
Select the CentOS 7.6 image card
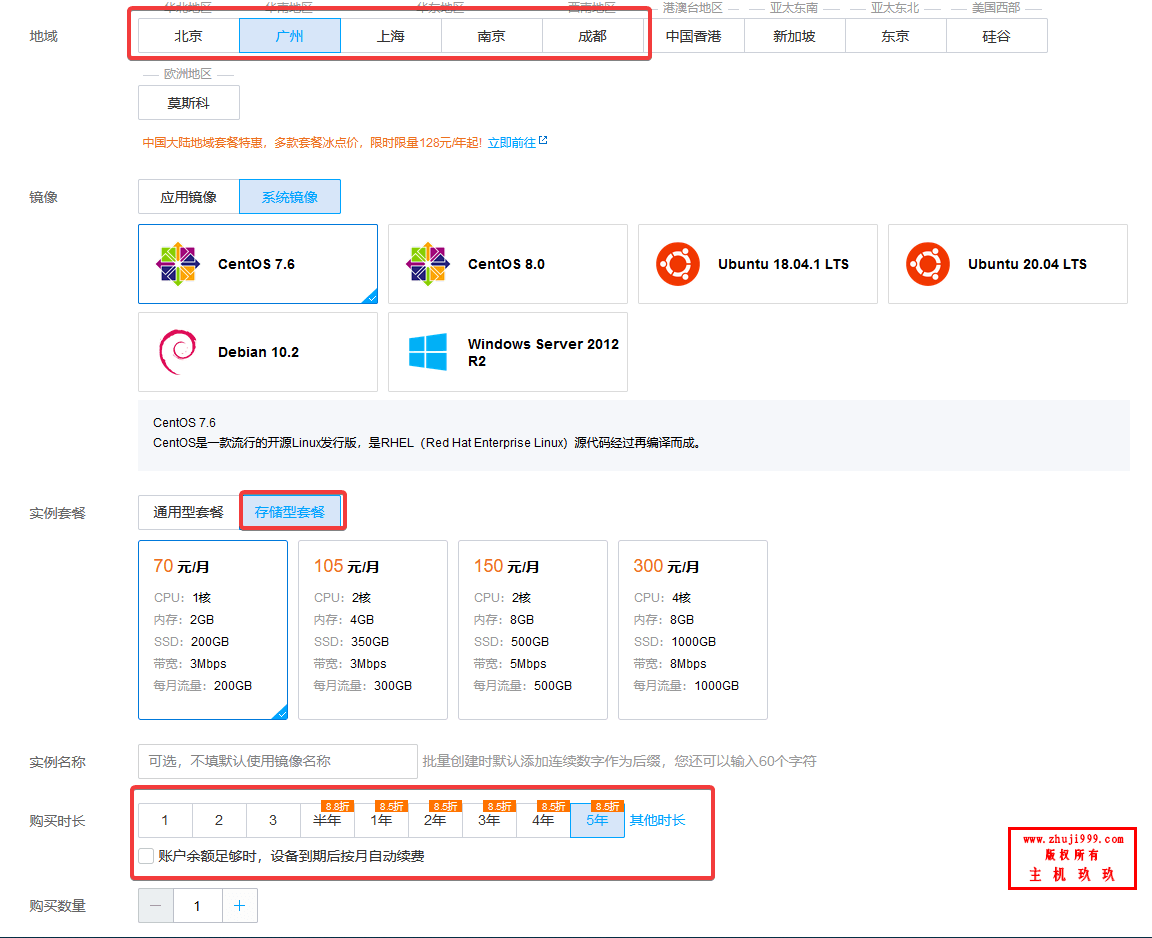[258, 264]
